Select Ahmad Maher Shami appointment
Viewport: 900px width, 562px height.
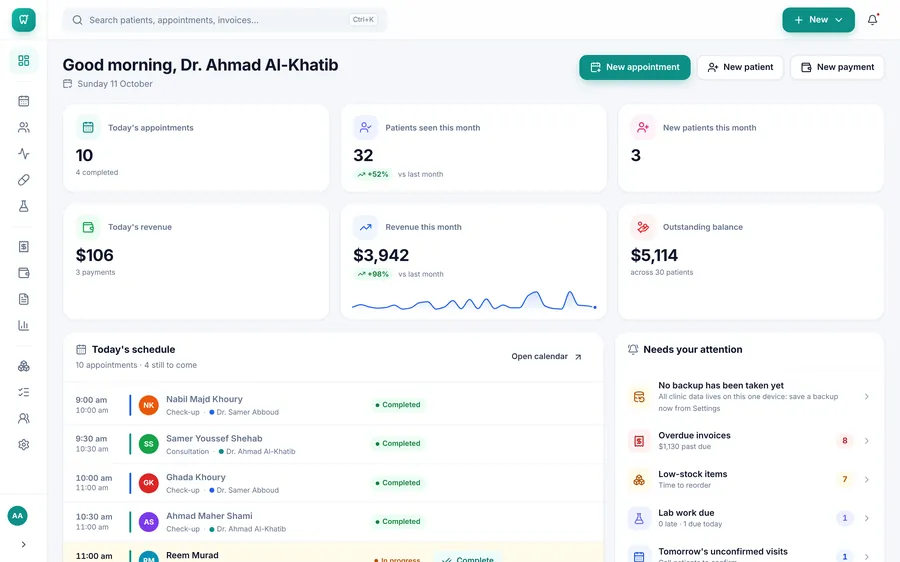click(x=333, y=522)
